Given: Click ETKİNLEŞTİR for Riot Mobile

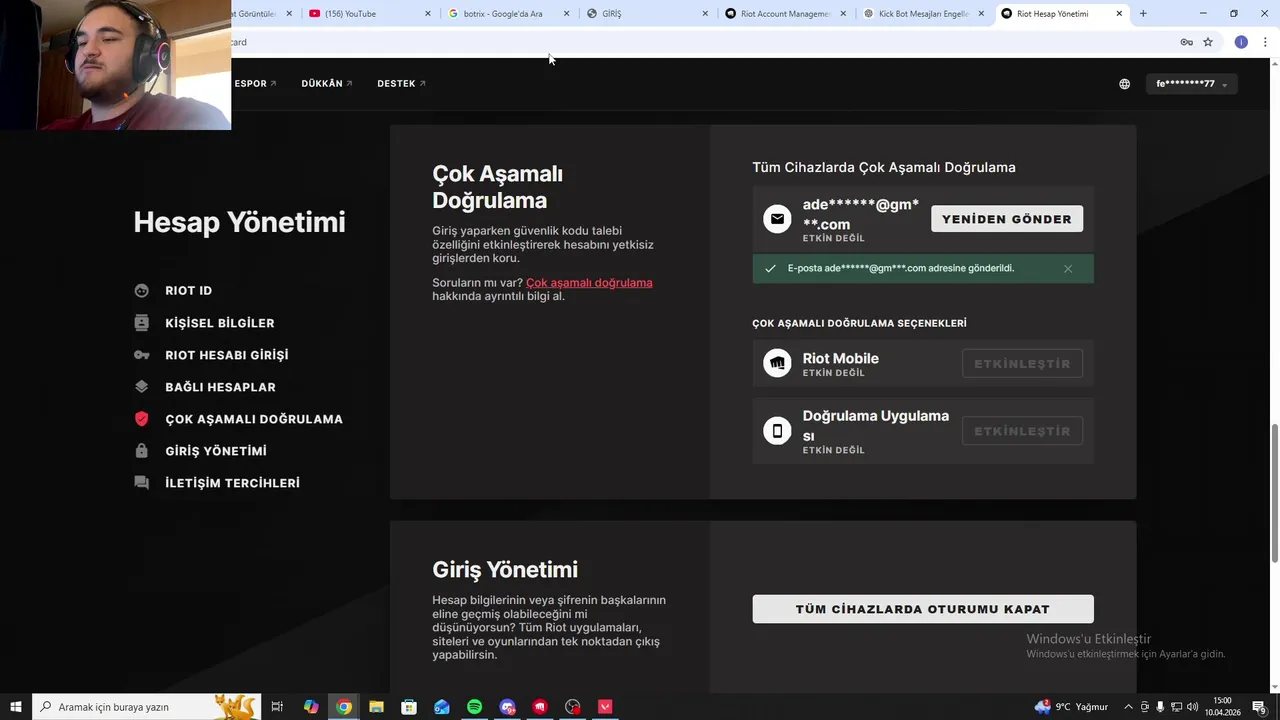Looking at the screenshot, I should 1022,363.
